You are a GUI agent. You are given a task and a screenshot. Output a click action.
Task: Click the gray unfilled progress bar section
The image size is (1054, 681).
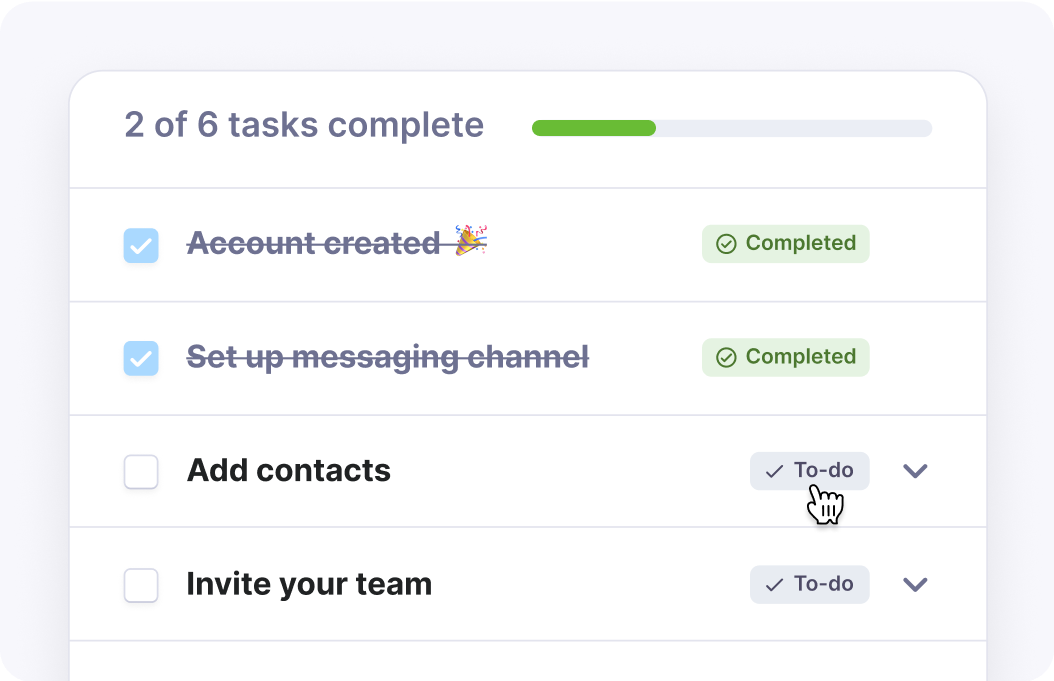pos(793,128)
